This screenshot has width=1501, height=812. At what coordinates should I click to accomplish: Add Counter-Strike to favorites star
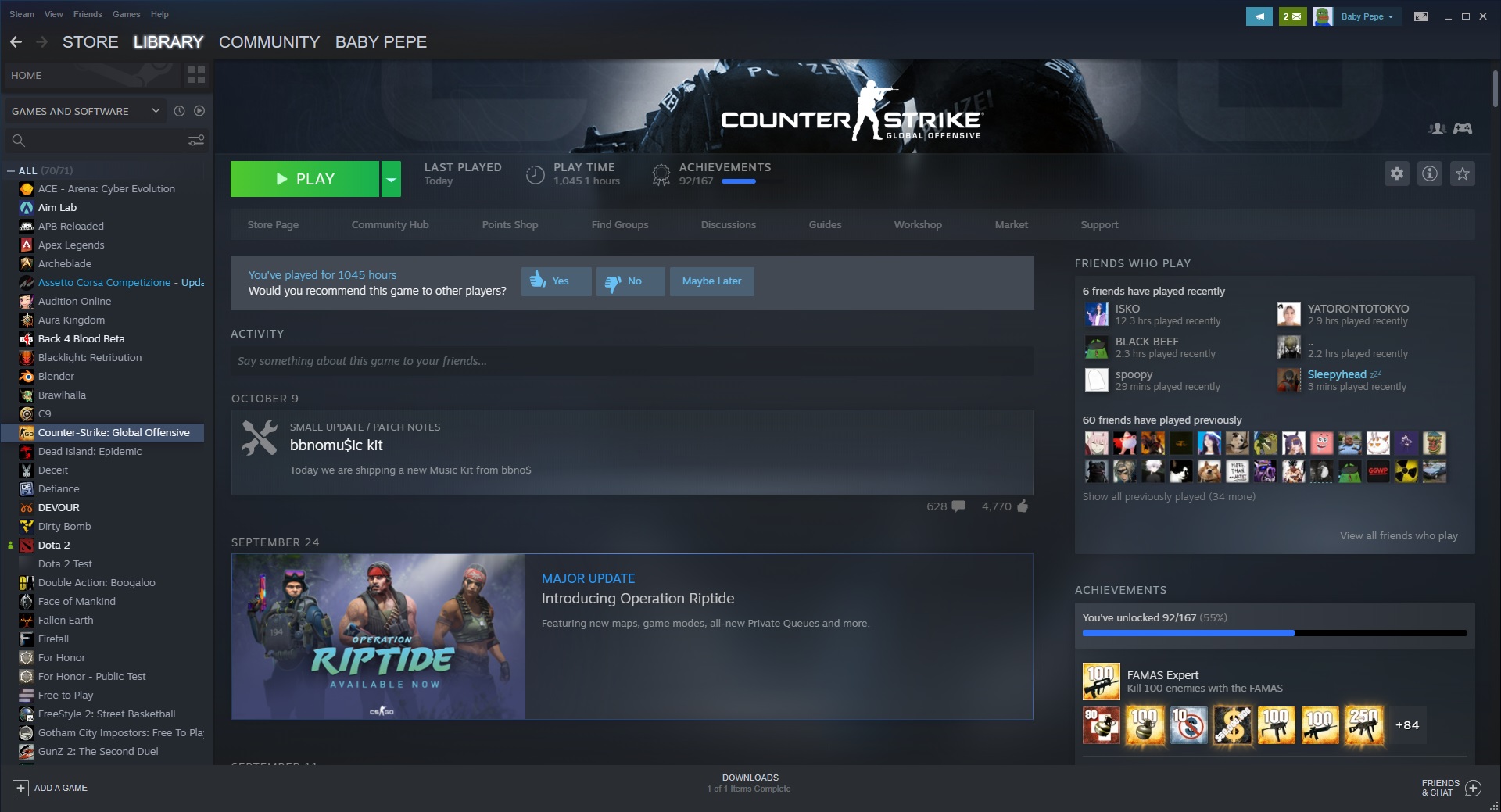1463,173
